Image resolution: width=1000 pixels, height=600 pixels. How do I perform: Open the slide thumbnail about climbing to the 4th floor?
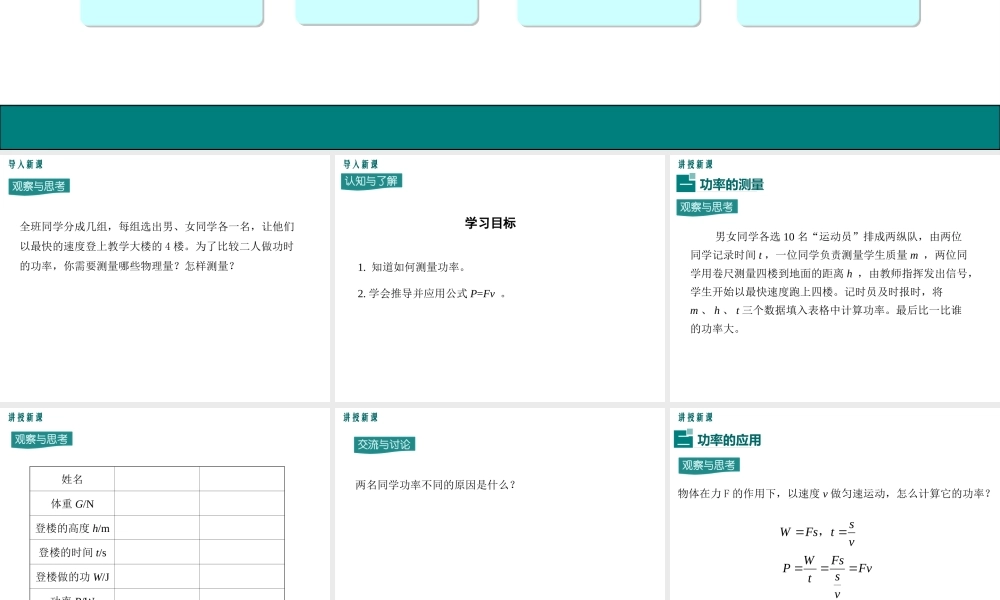pos(165,278)
